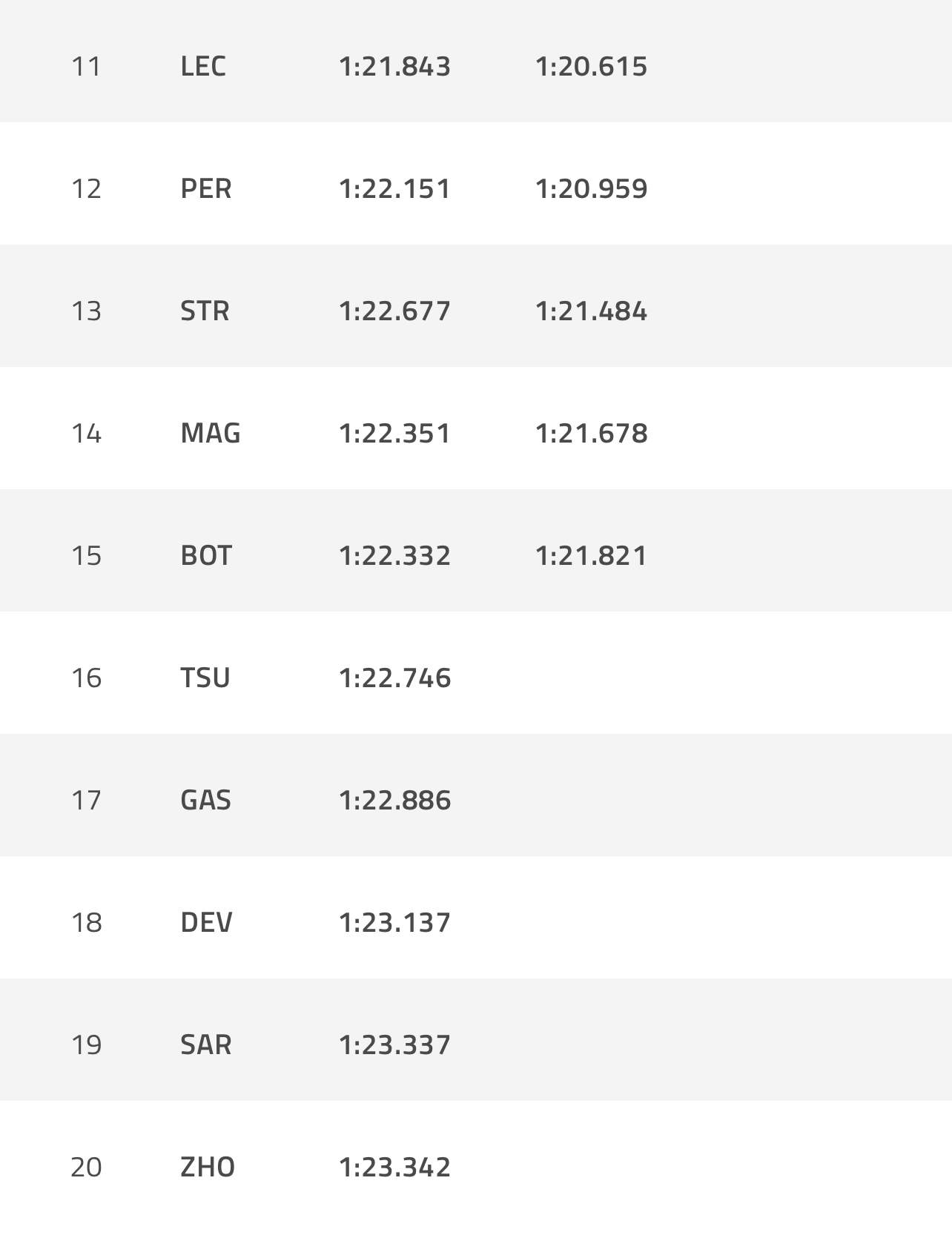This screenshot has height=1235, width=952.
Task: Select driver STR in row 13
Action: pyautogui.click(x=205, y=311)
